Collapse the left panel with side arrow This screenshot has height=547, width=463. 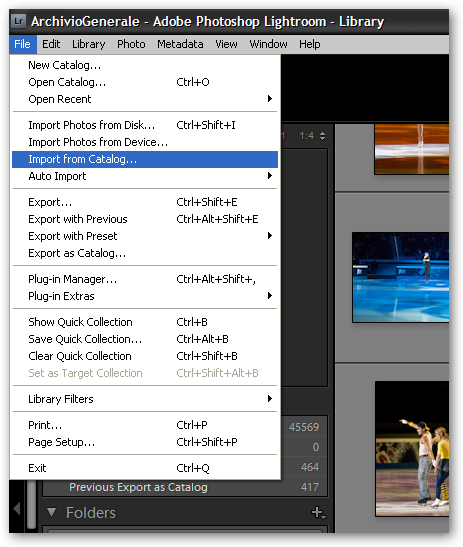16,509
